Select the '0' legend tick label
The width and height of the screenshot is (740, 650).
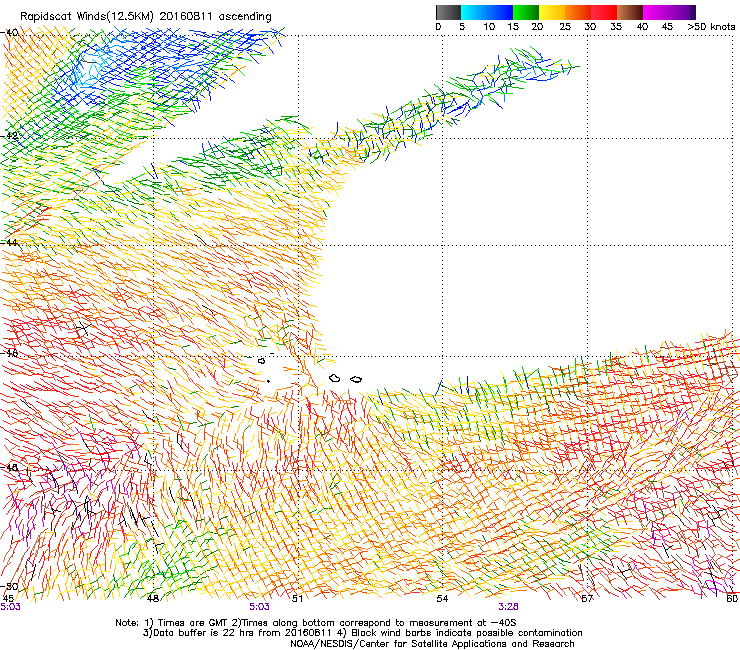(438, 27)
